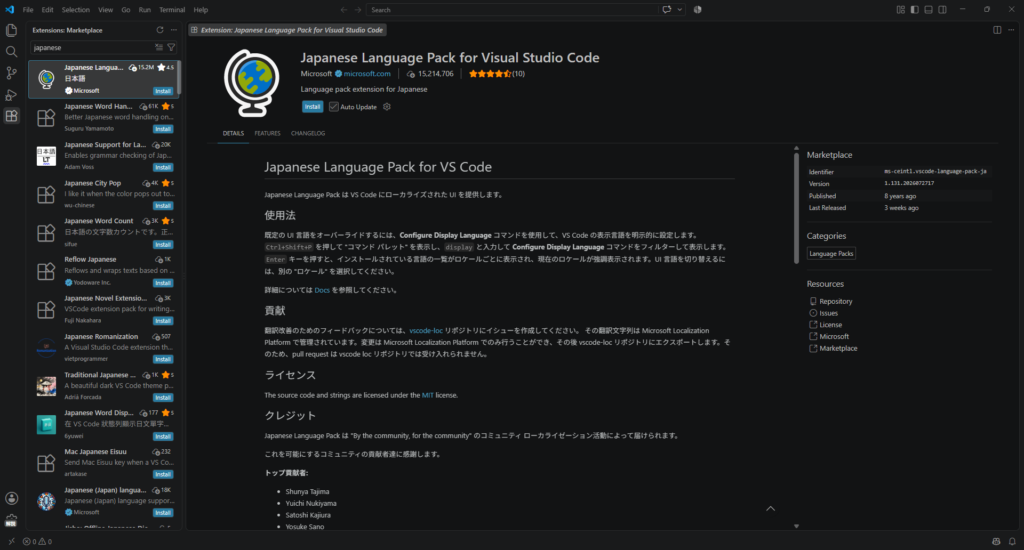Open notifications bell in status bar
Screen dimensions: 1024x550
pyautogui.click(x=1012, y=542)
